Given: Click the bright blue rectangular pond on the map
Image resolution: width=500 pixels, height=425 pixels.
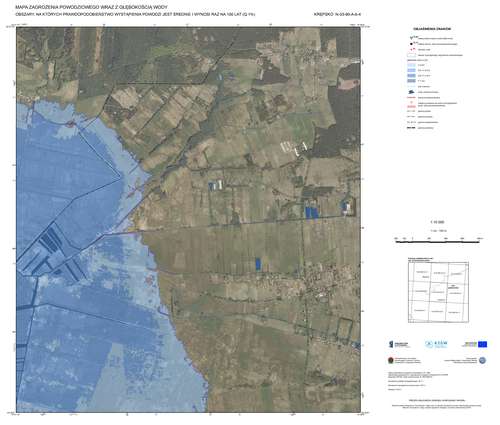Looking at the screenshot, I should click(258, 264).
